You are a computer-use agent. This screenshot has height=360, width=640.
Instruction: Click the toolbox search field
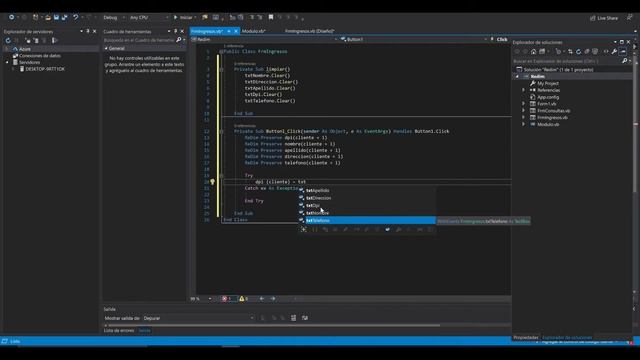click(139, 40)
